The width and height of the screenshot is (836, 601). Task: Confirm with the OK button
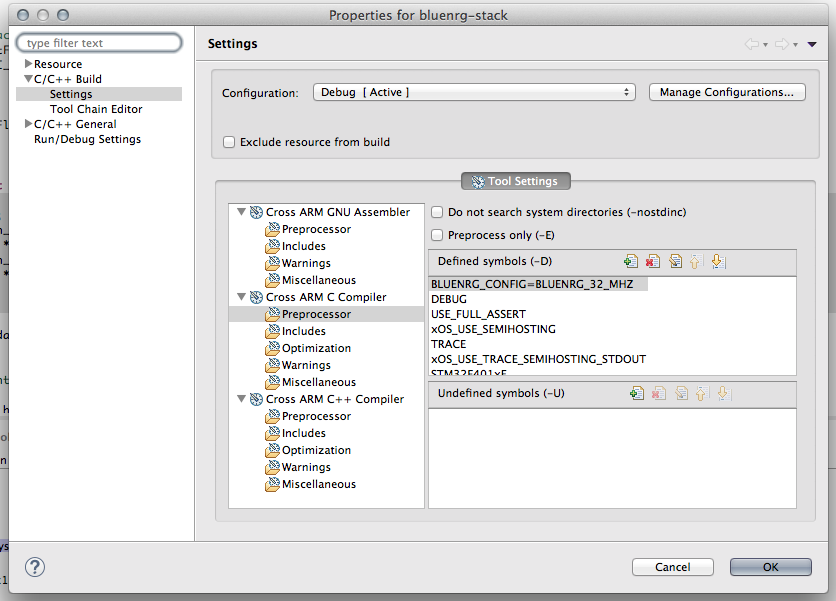pos(770,567)
